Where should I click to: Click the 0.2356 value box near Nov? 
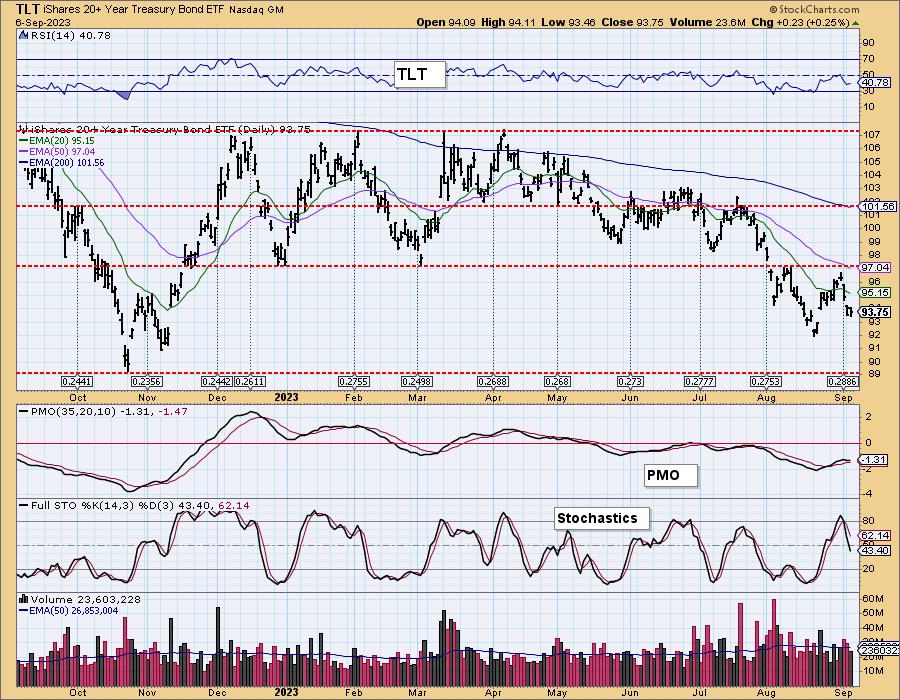(x=147, y=382)
